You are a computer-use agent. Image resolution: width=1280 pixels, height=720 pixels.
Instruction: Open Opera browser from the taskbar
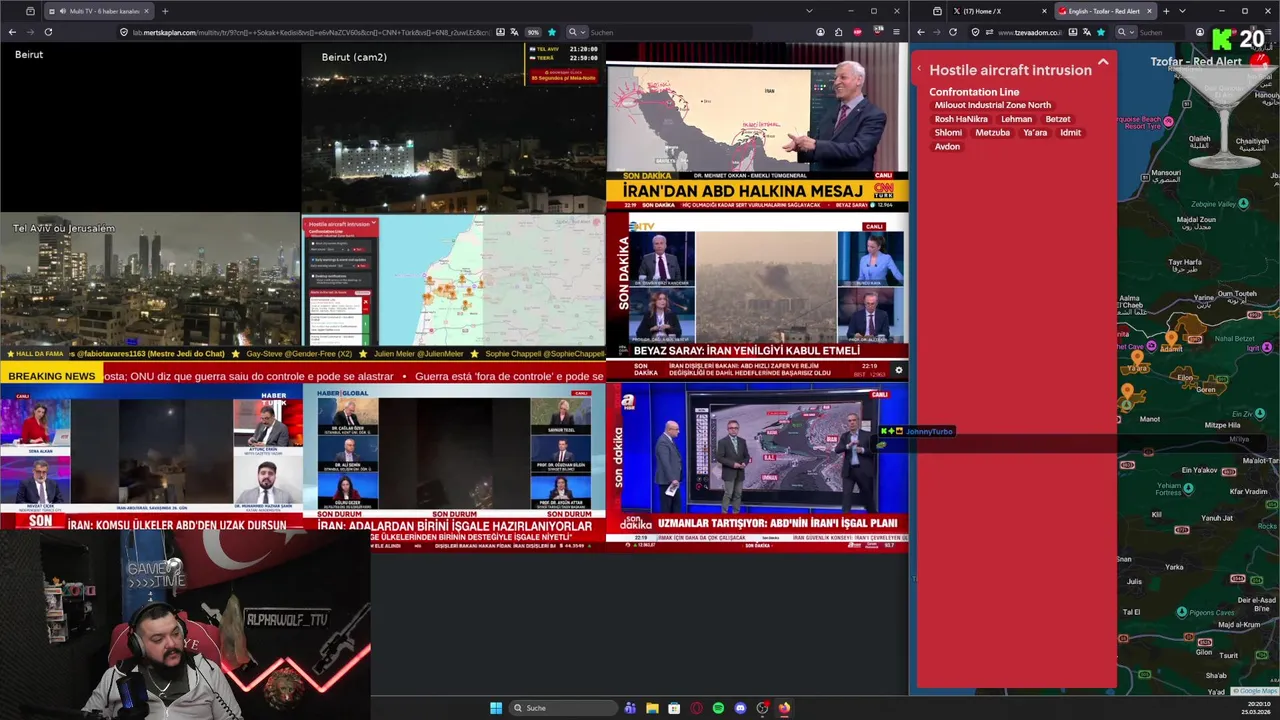697,708
